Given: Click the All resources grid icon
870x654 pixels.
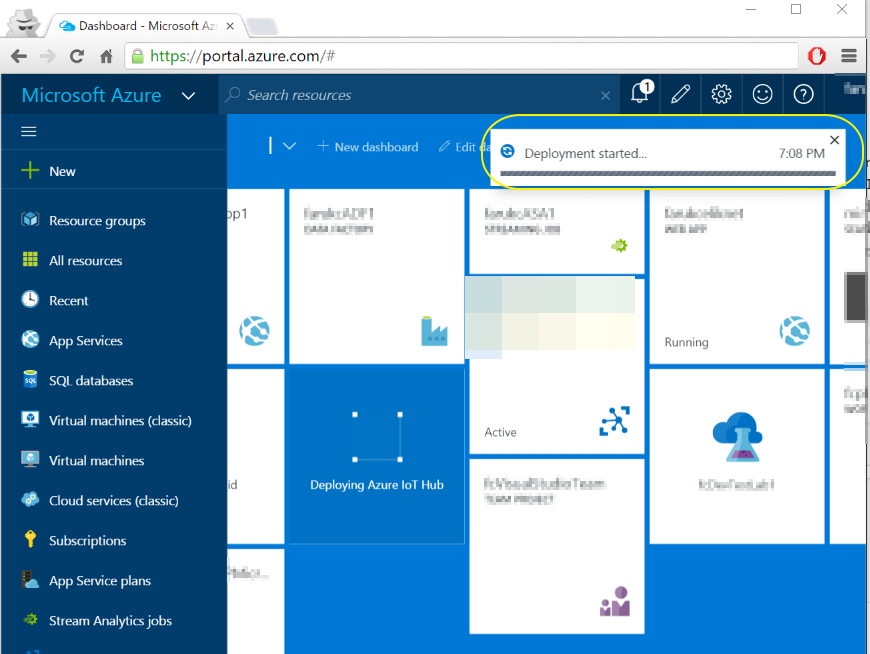Looking at the screenshot, I should tap(30, 260).
